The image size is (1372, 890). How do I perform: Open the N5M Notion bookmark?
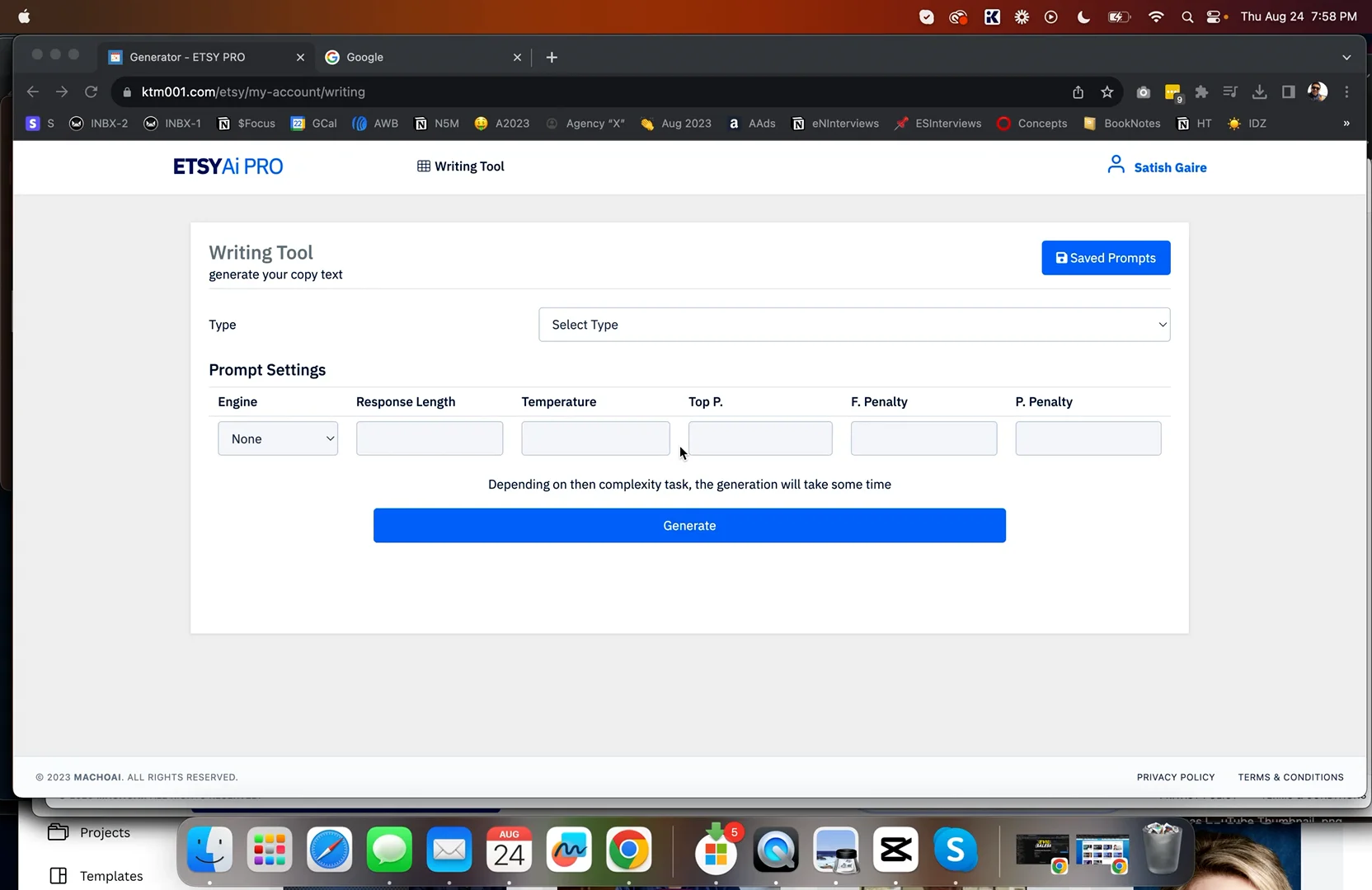pos(435,123)
